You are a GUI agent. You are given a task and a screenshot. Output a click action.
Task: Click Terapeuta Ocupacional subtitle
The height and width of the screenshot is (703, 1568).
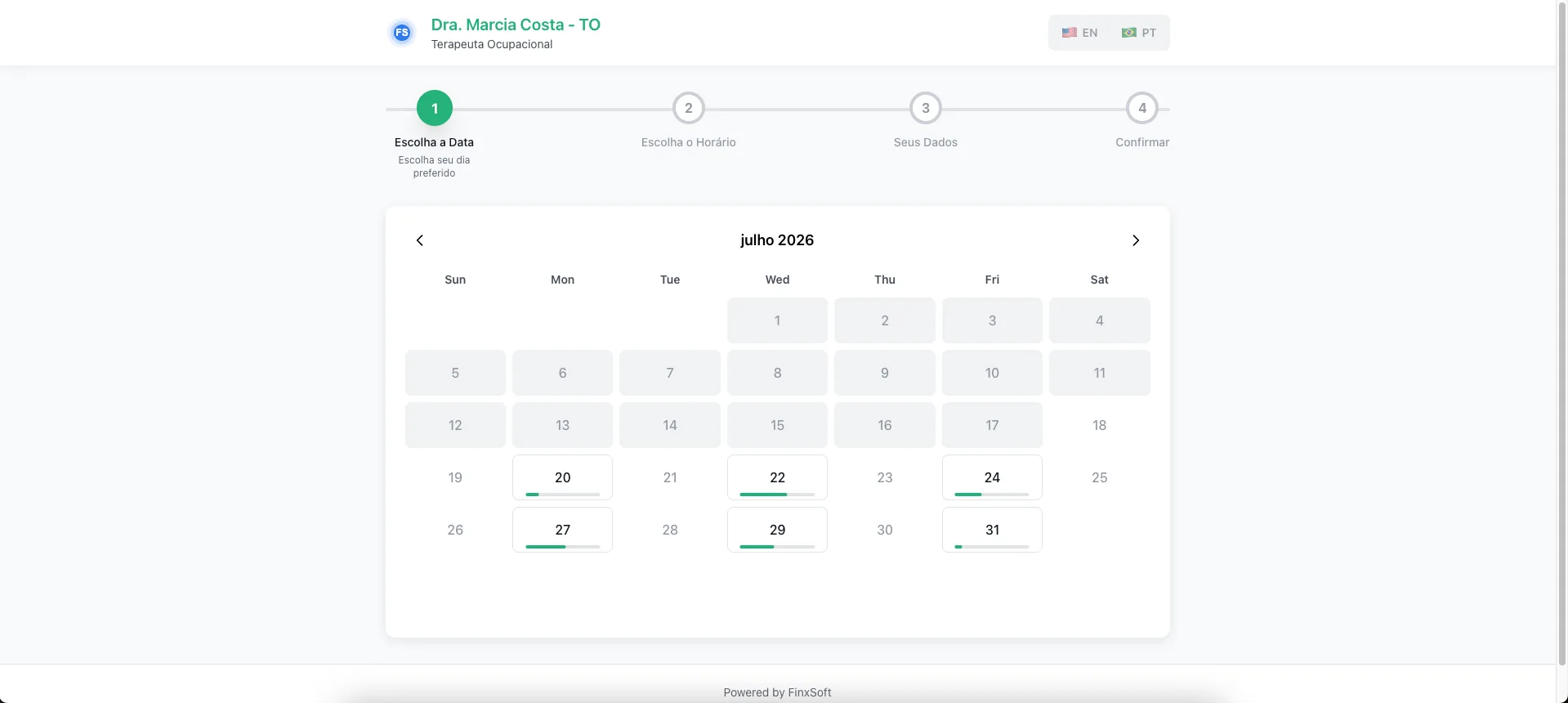coord(492,44)
